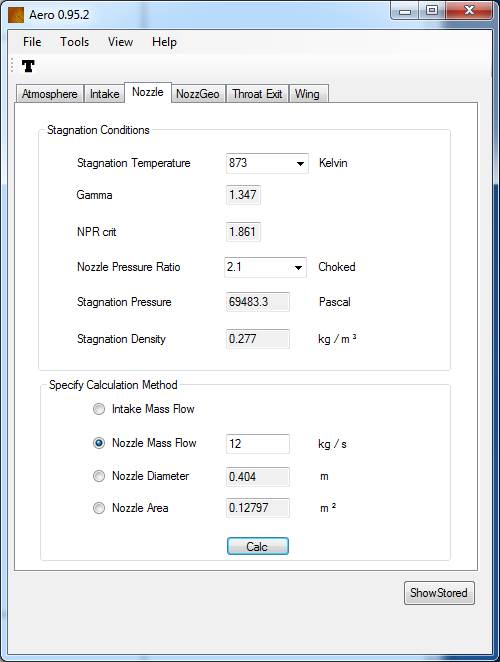The image size is (500, 662).
Task: Open the Tools menu
Action: tap(74, 42)
